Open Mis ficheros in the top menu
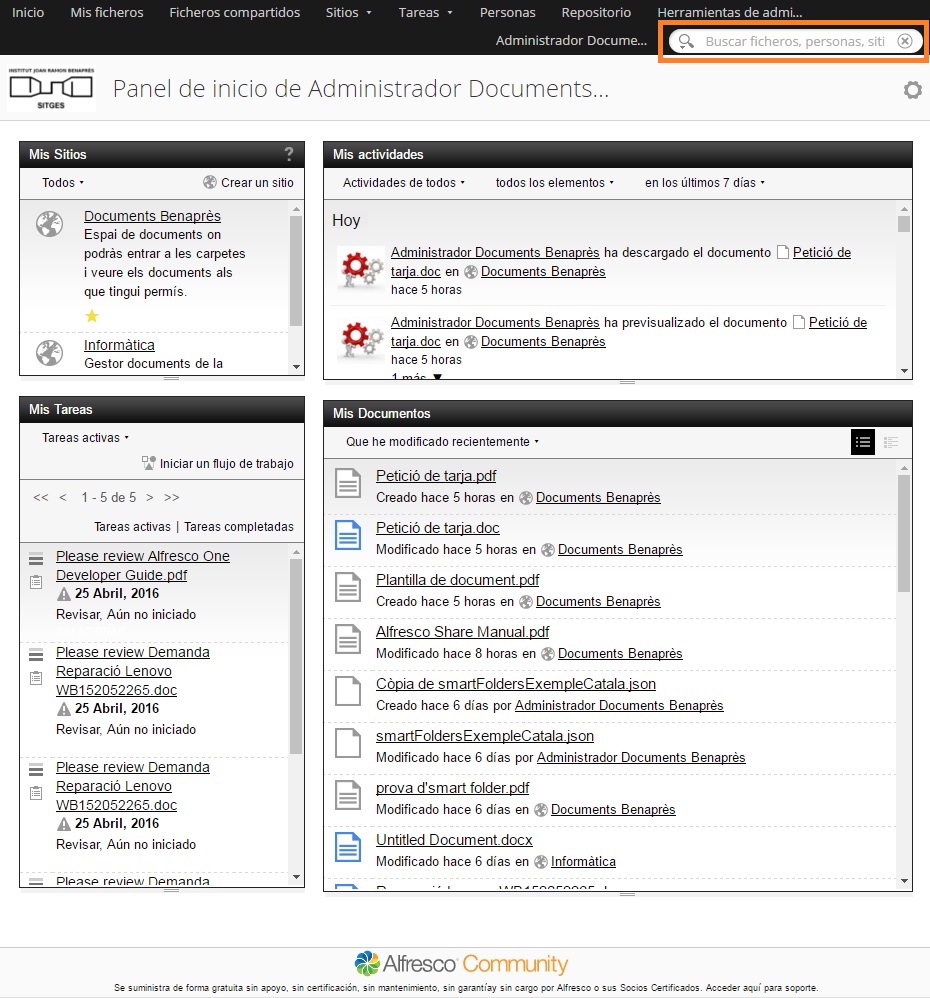The width and height of the screenshot is (930, 998). point(107,13)
